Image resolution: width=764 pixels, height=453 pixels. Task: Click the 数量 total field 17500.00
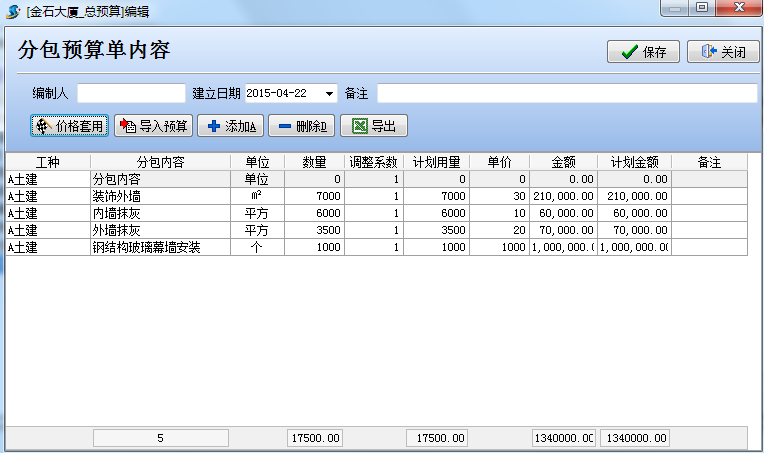pos(315,438)
